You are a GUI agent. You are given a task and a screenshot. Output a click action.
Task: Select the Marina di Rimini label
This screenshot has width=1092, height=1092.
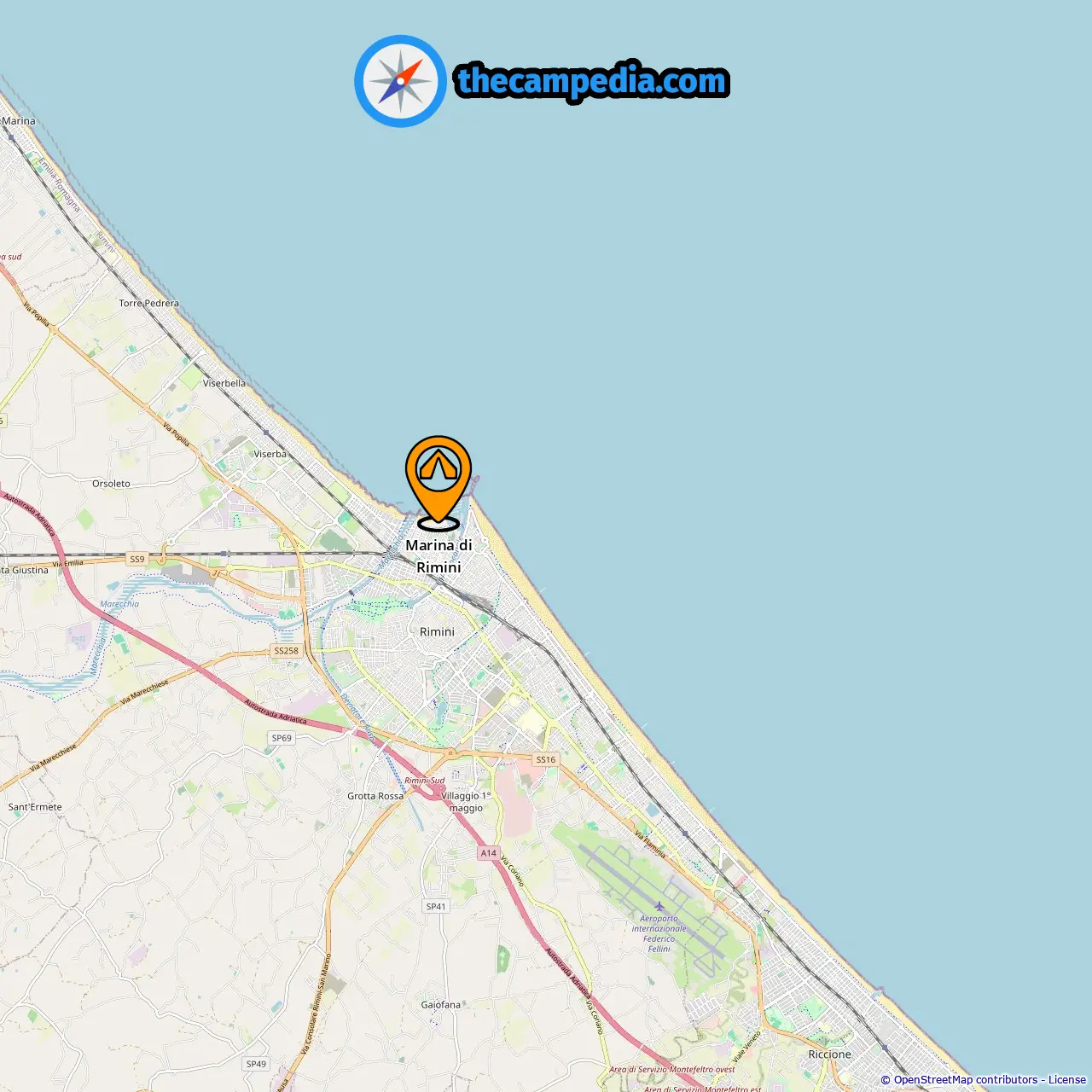coord(439,556)
